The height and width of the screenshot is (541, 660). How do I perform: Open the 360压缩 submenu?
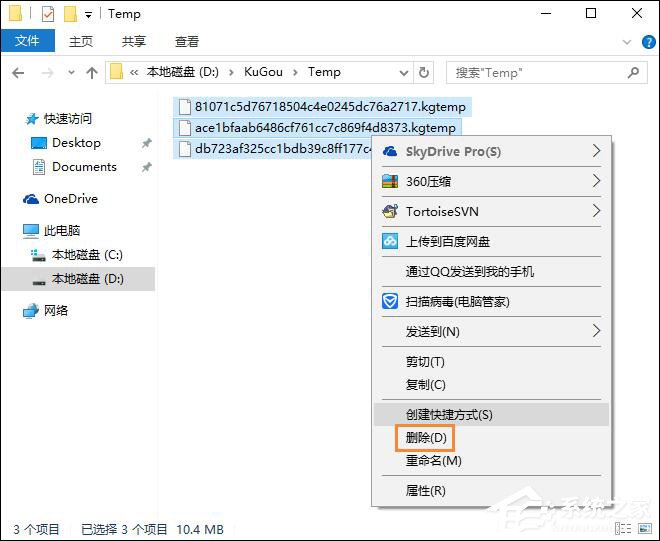pos(491,181)
